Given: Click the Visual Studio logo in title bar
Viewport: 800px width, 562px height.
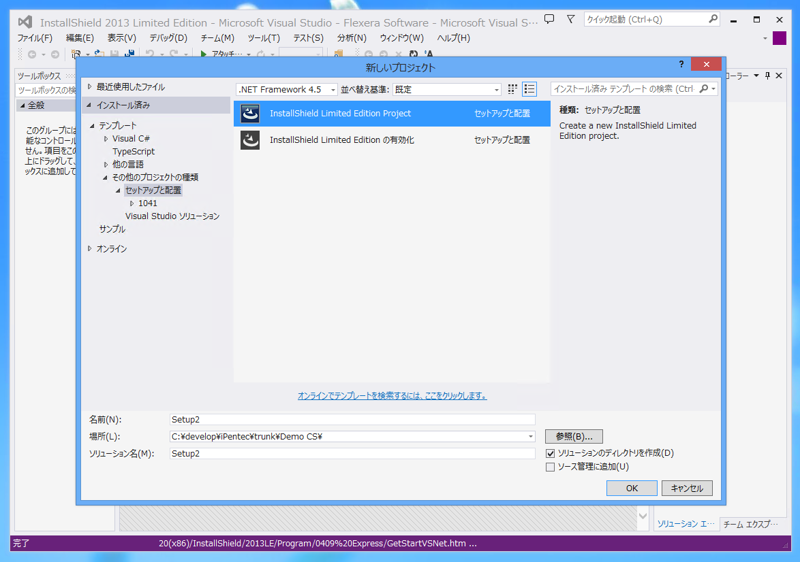Looking at the screenshot, I should click(25, 22).
